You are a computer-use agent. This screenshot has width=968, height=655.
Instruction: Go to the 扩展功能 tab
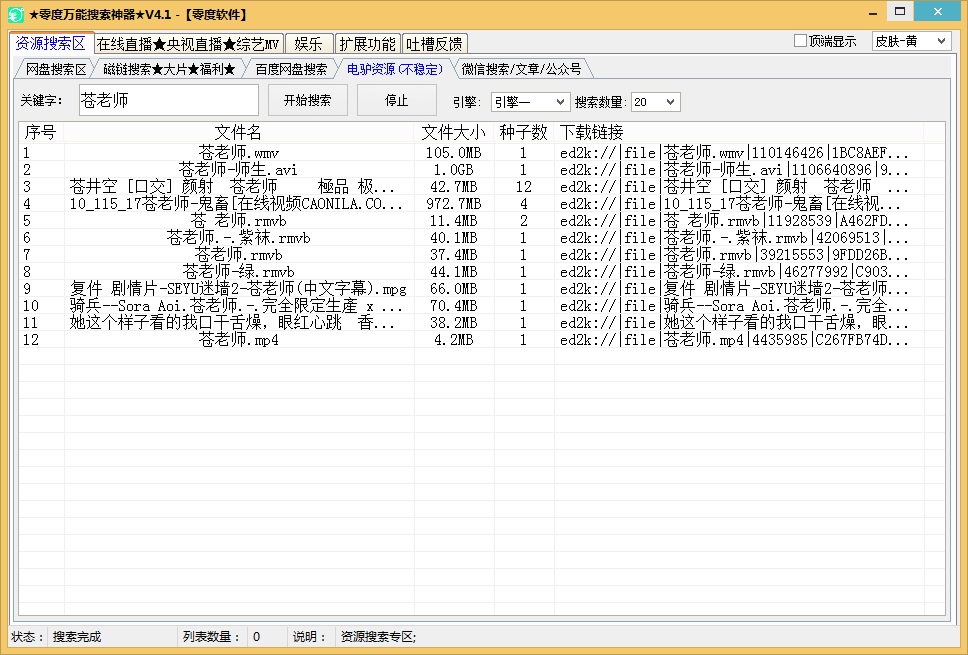367,44
